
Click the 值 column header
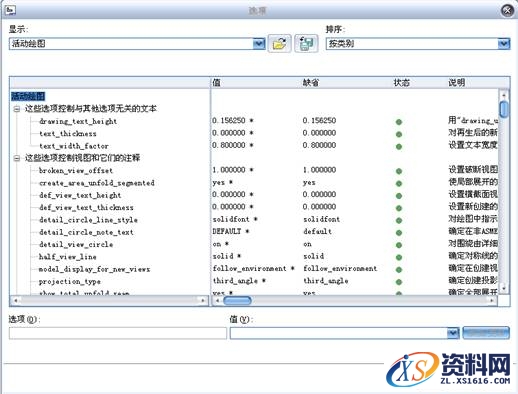coord(216,83)
